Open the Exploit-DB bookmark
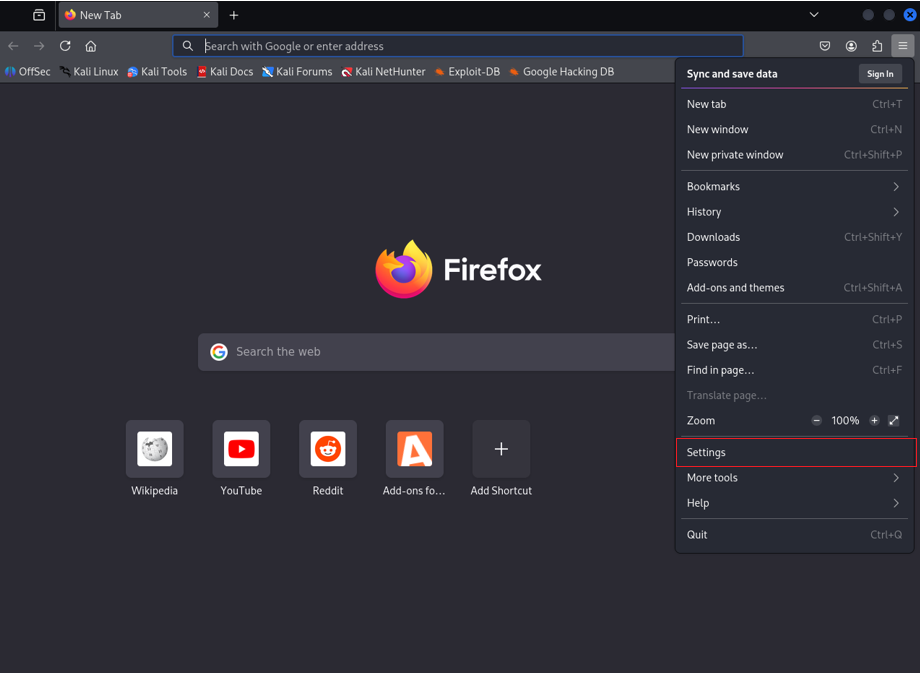 tap(468, 72)
